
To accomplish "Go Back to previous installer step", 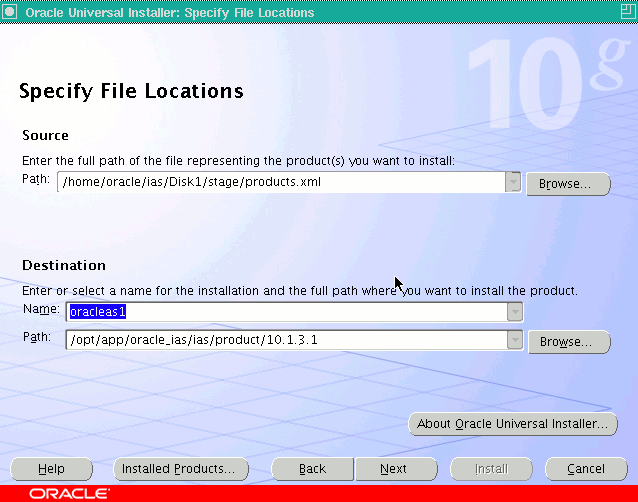I will coord(312,469).
